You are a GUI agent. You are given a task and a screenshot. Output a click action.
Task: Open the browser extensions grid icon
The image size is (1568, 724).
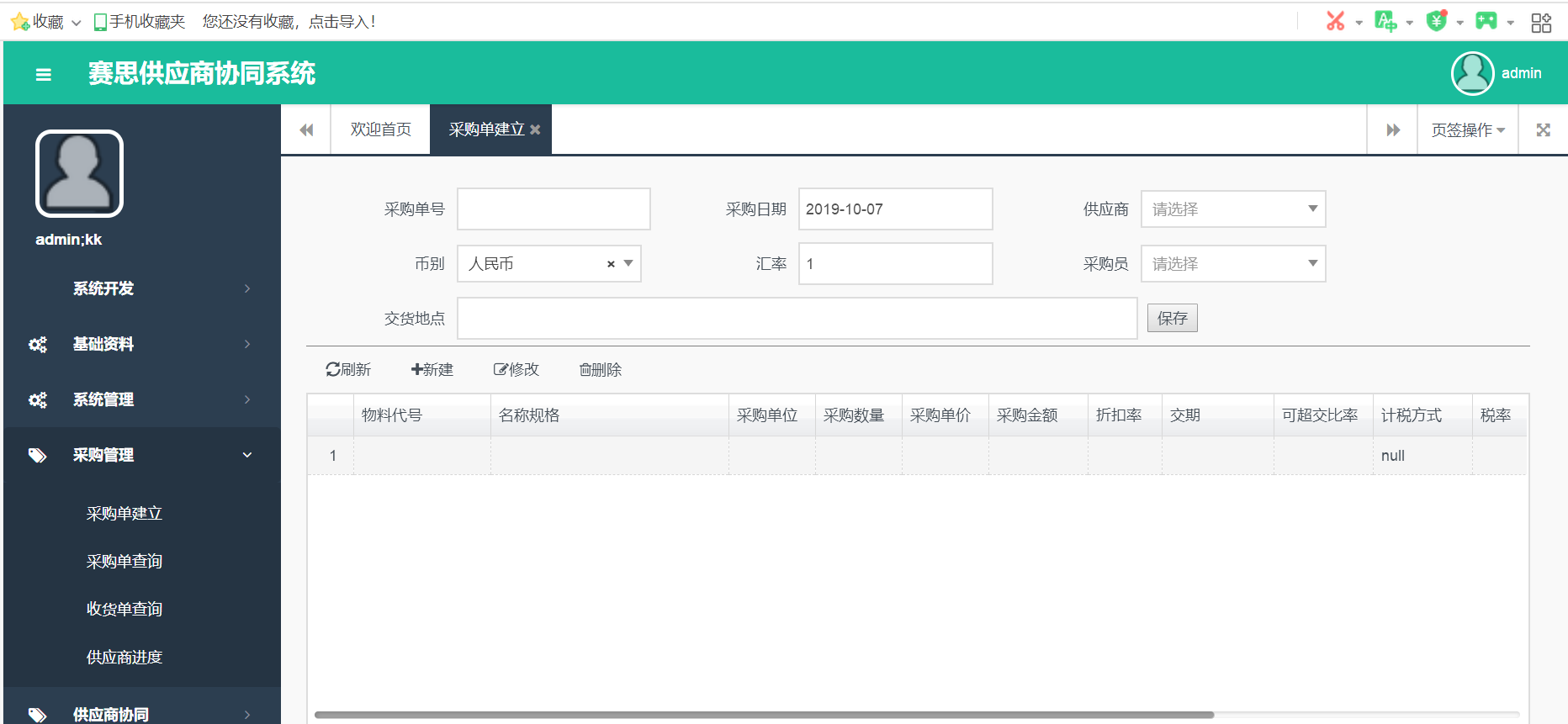coord(1541,23)
